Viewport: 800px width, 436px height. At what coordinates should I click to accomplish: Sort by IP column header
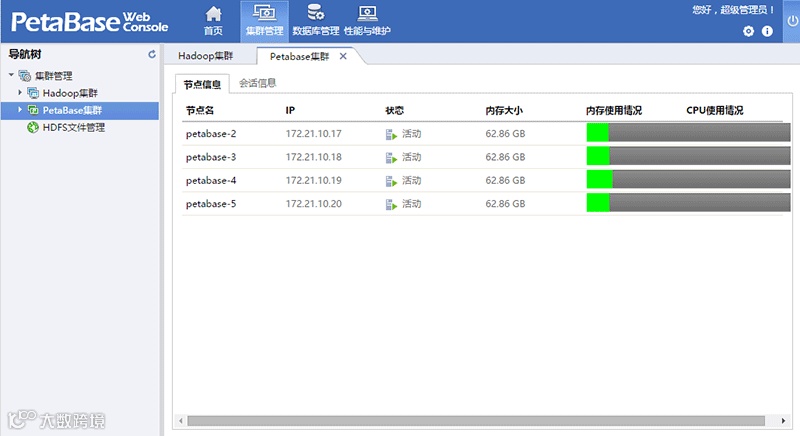[x=290, y=110]
